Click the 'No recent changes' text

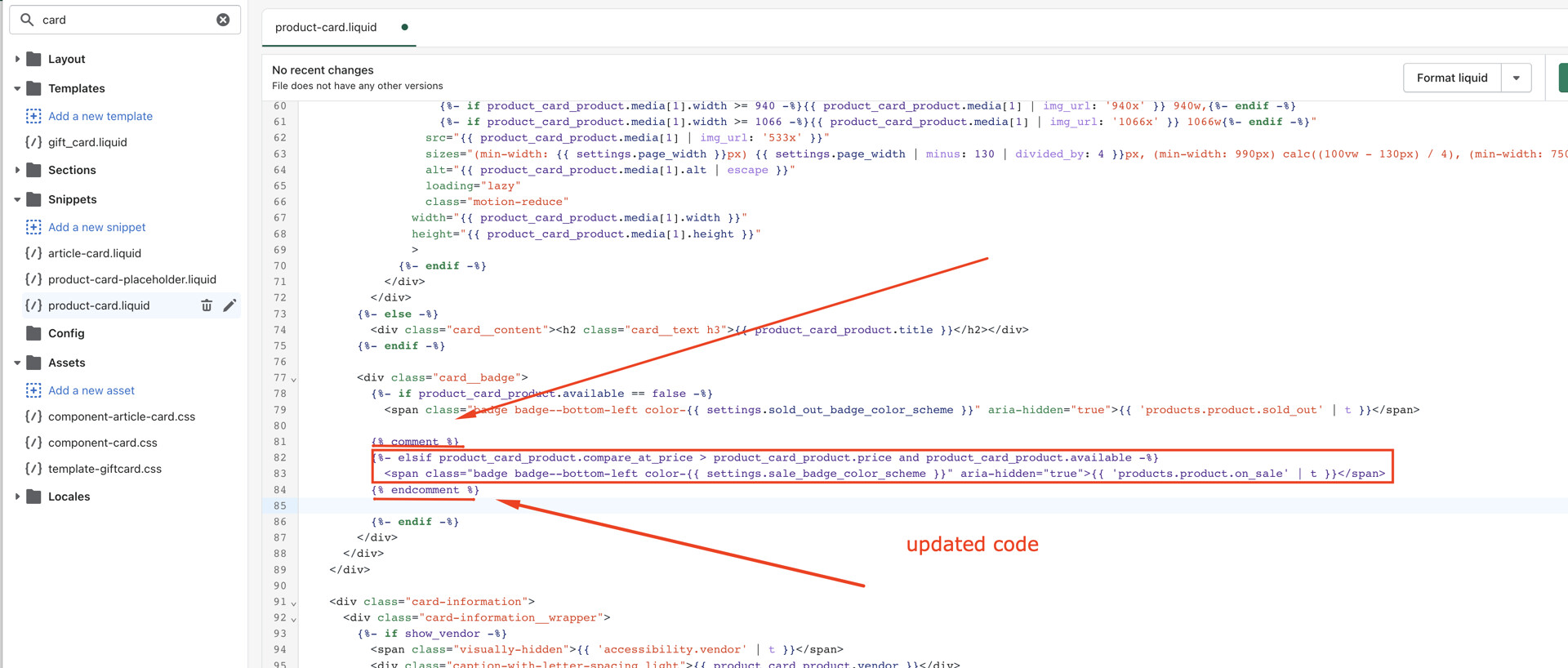point(323,70)
